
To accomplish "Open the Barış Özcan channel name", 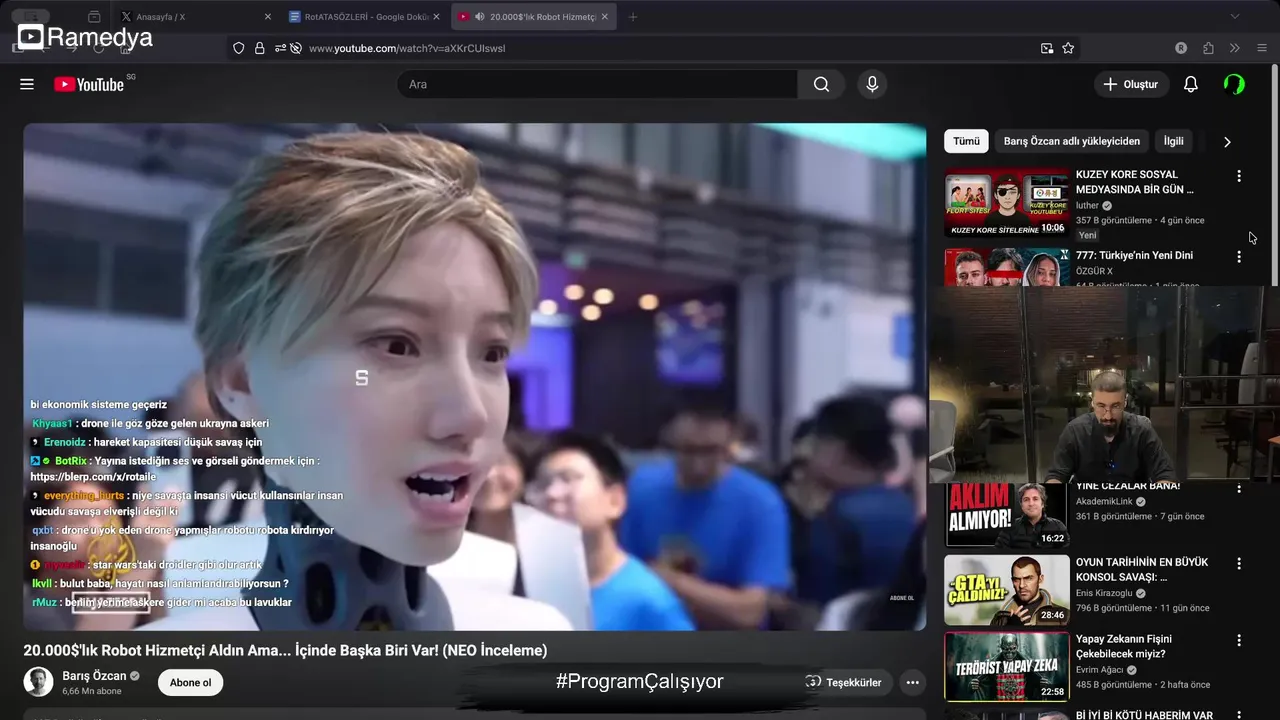I will click(94, 676).
